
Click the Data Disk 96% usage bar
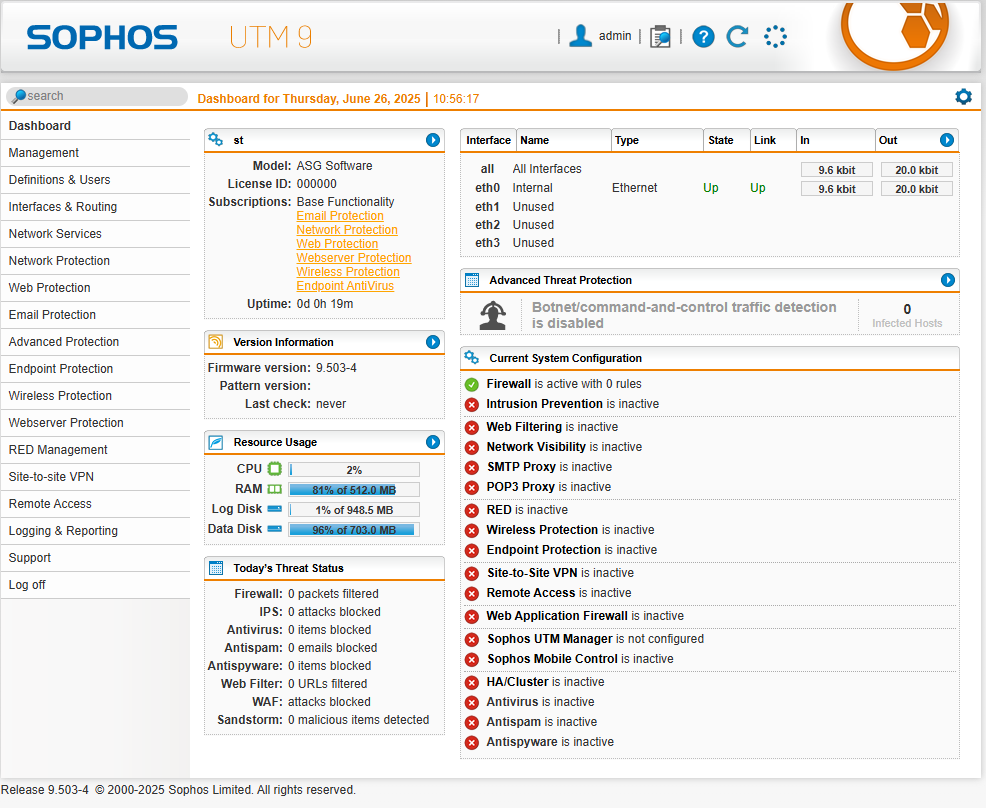click(354, 529)
